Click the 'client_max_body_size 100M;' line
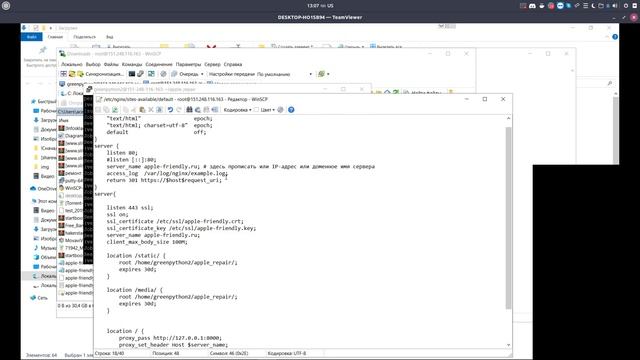Image resolution: width=640 pixels, height=360 pixels. (x=147, y=242)
